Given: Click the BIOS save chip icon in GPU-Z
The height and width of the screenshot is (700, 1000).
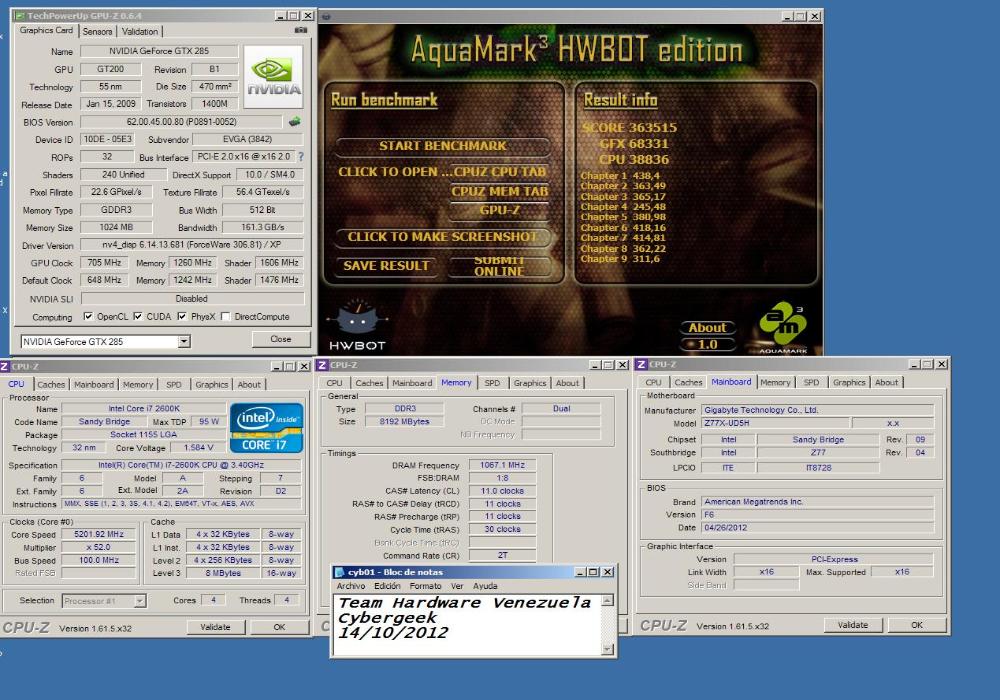Looking at the screenshot, I should (295, 121).
